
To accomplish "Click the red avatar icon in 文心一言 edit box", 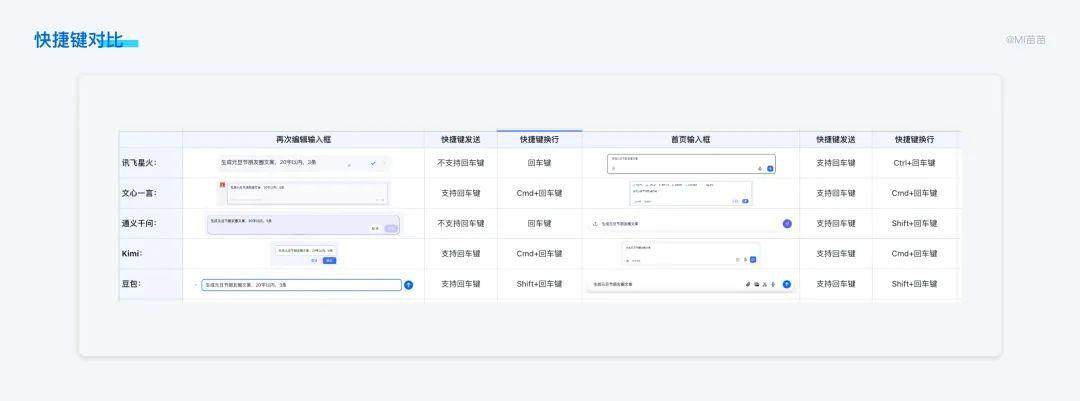I will pos(222,185).
